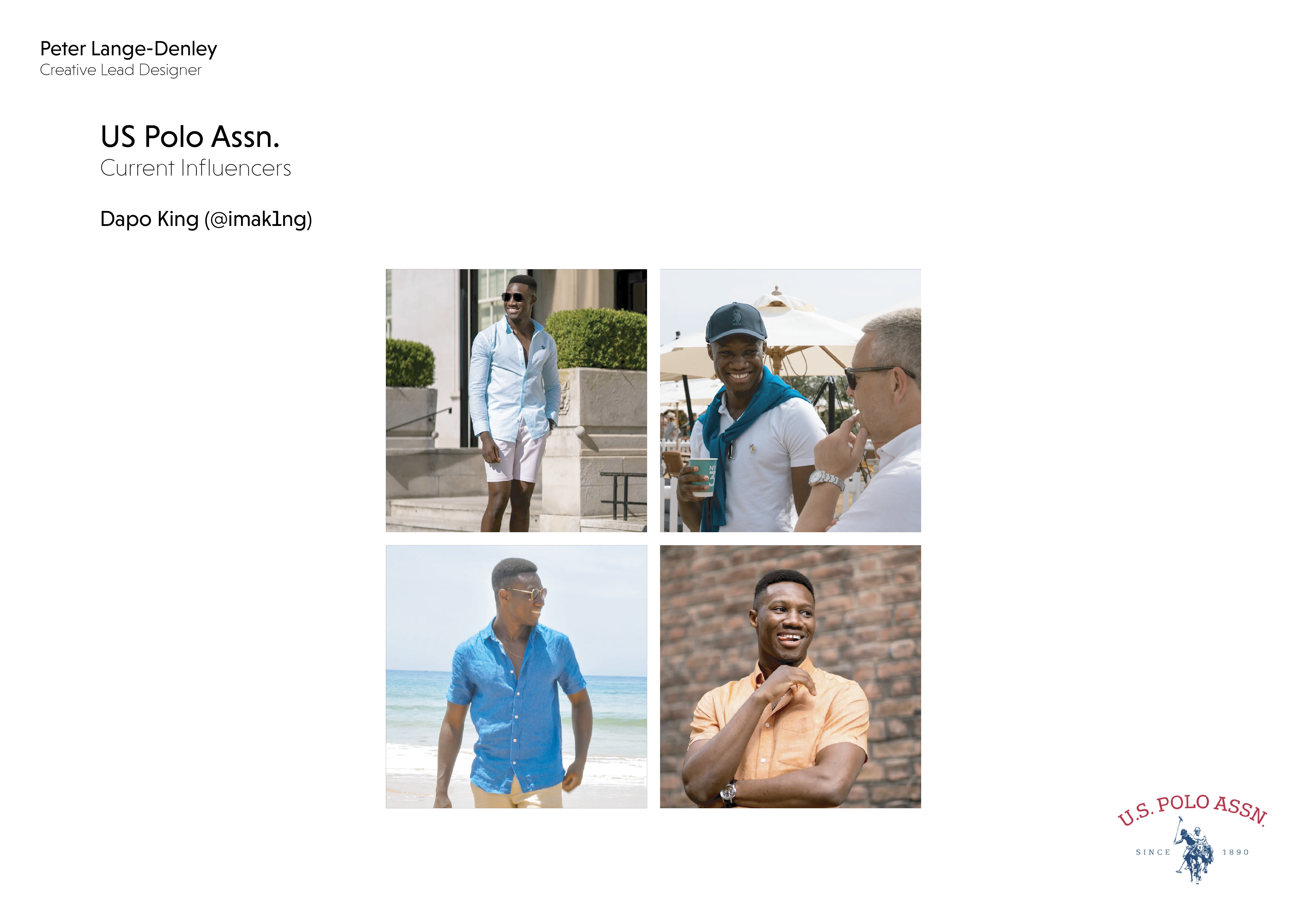Select the beach photo with blue linen shirt
This screenshot has width=1307, height=924.
(516, 676)
